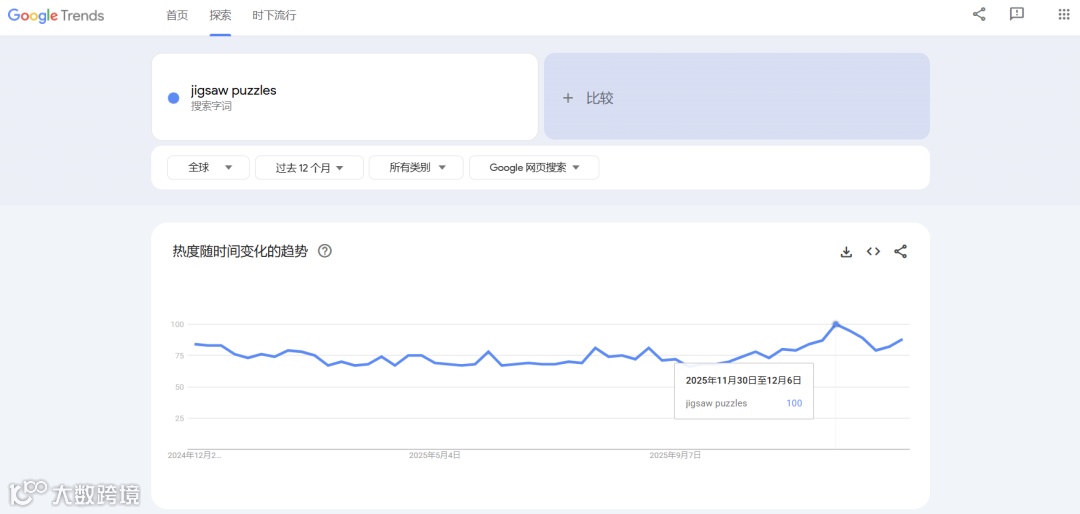Click the help icon beside 热度随时间变化的趋势
Screen dimensions: 1080x514
[325, 251]
